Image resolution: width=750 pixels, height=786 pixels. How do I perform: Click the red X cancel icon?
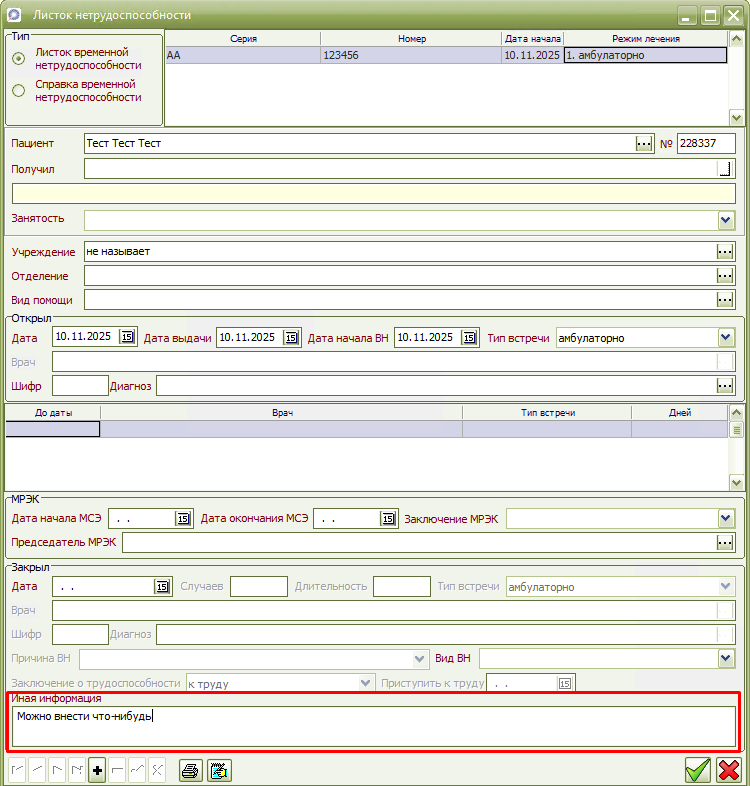coord(729,770)
